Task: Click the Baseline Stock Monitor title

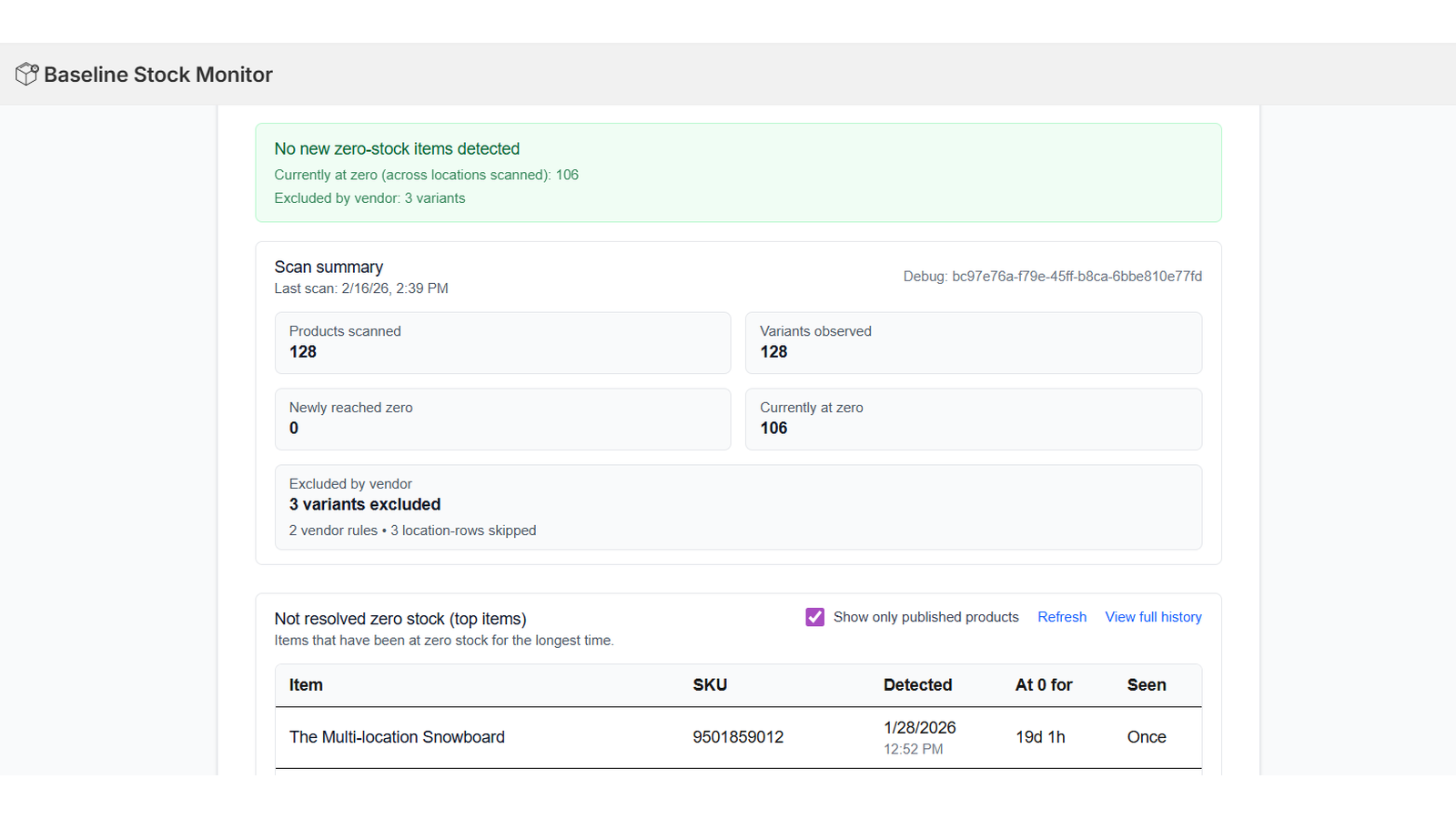Action: tap(158, 75)
